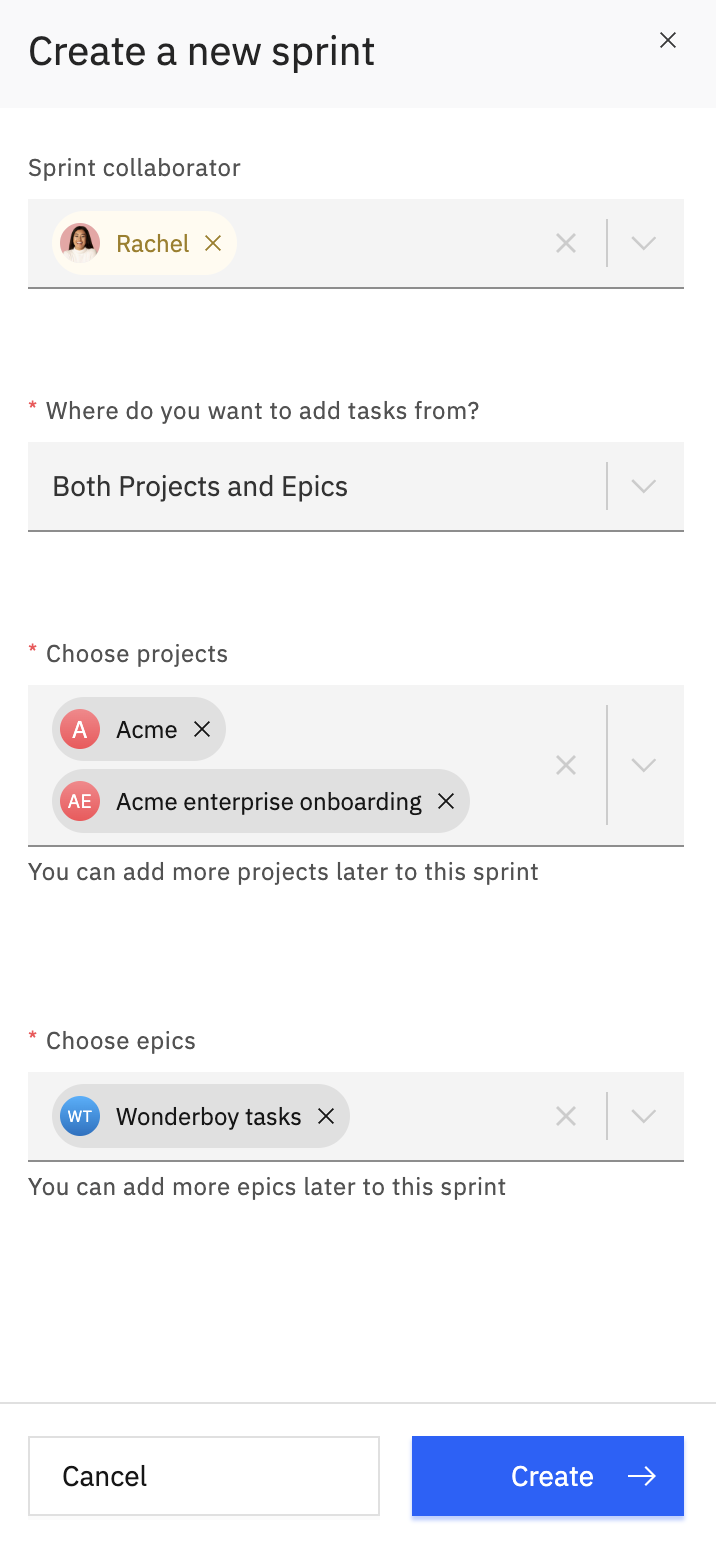
Task: Remove the Acme project chip
Action: [202, 729]
